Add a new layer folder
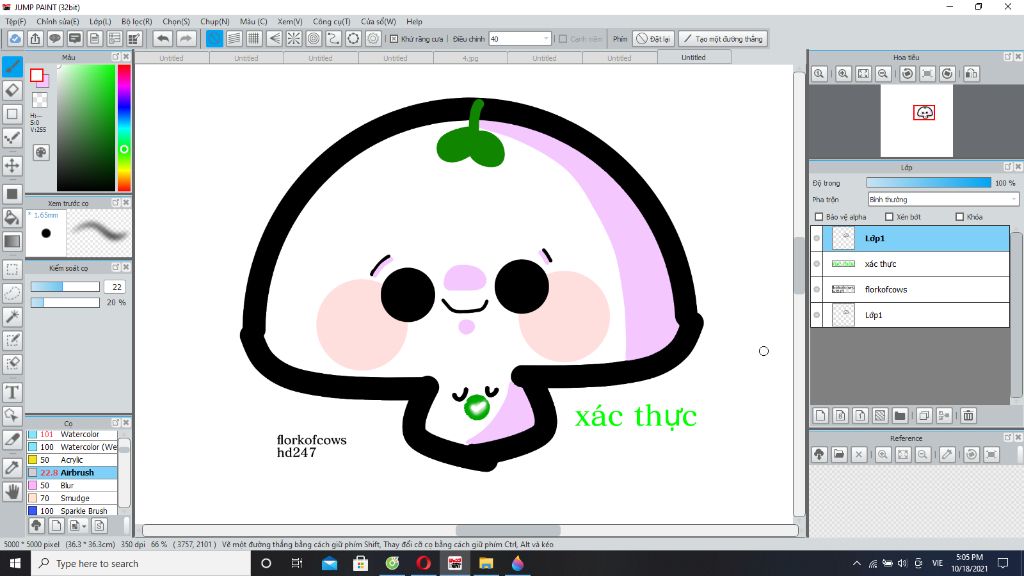1024x576 pixels. click(900, 415)
